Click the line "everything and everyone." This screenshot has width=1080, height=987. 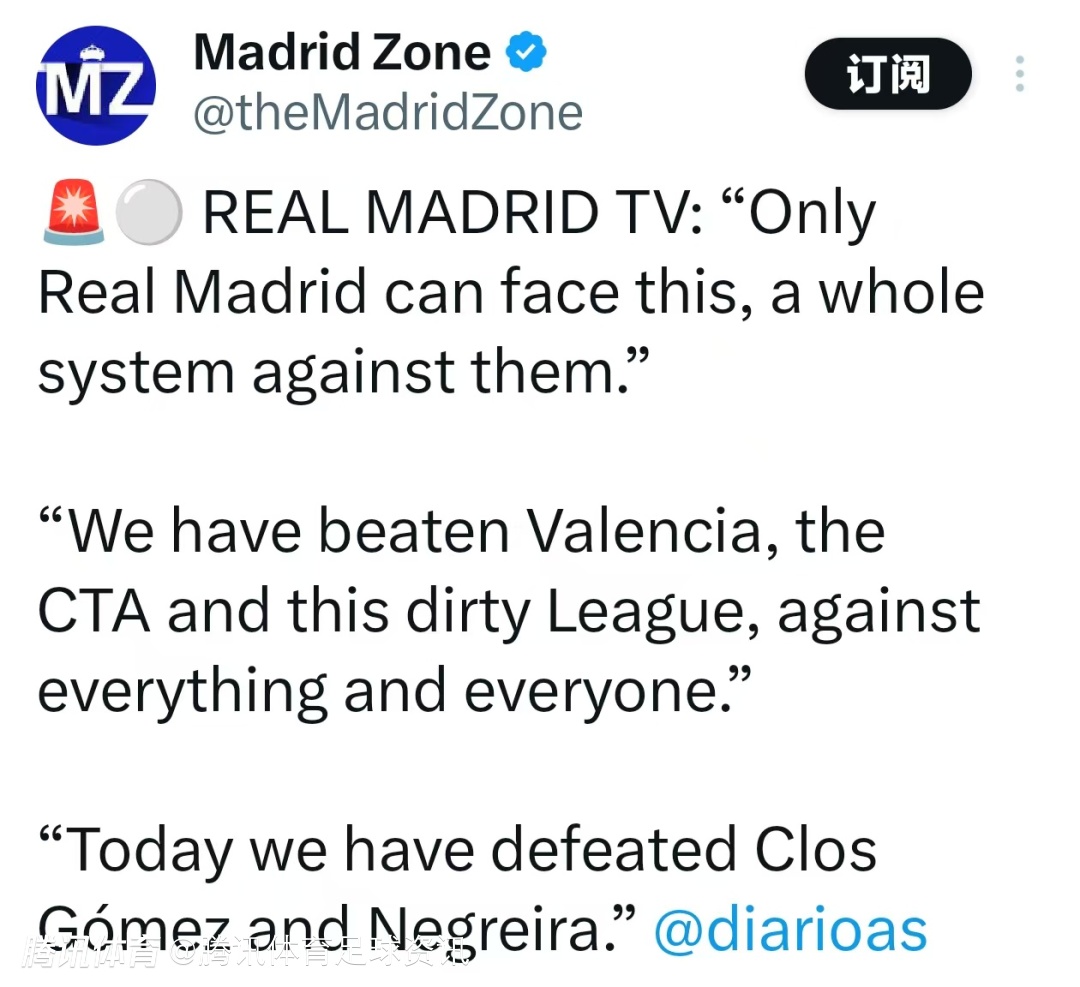coord(394,689)
